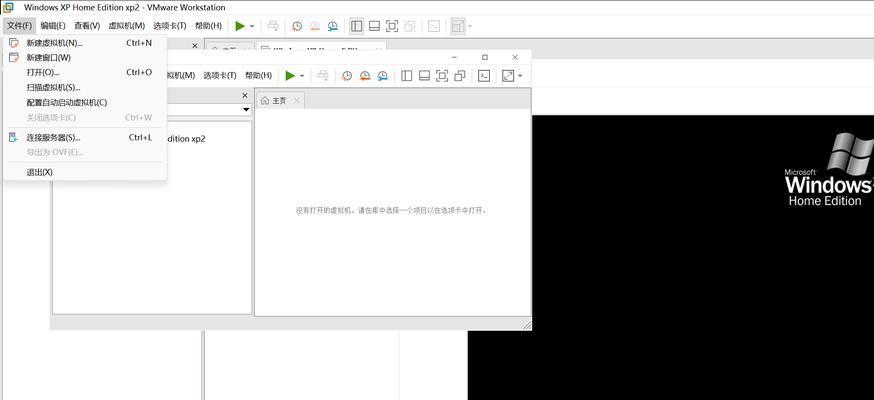The image size is (874, 400).
Task: Click full screen icon in front window toolbar
Action: (x=442, y=75)
